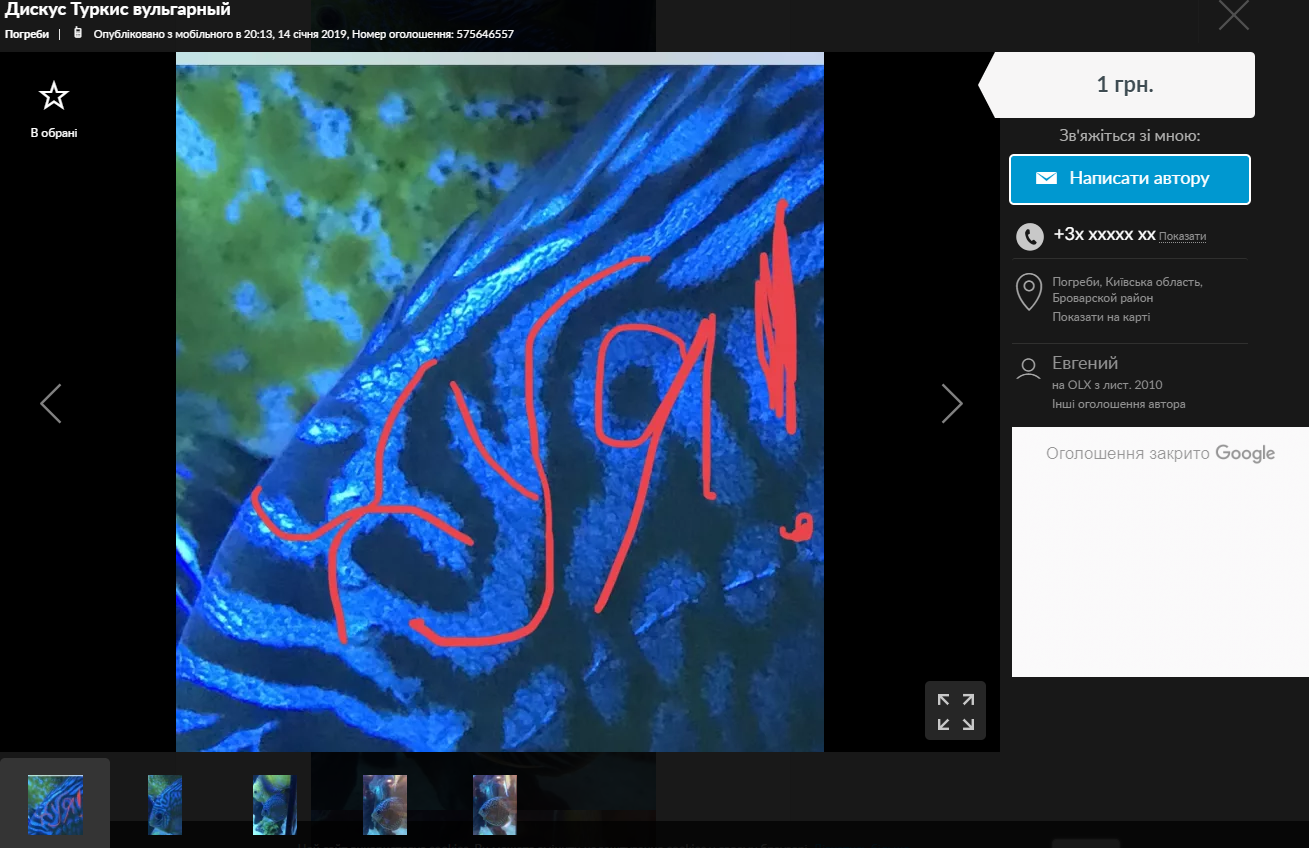Select the third photo thumbnail

click(x=275, y=804)
